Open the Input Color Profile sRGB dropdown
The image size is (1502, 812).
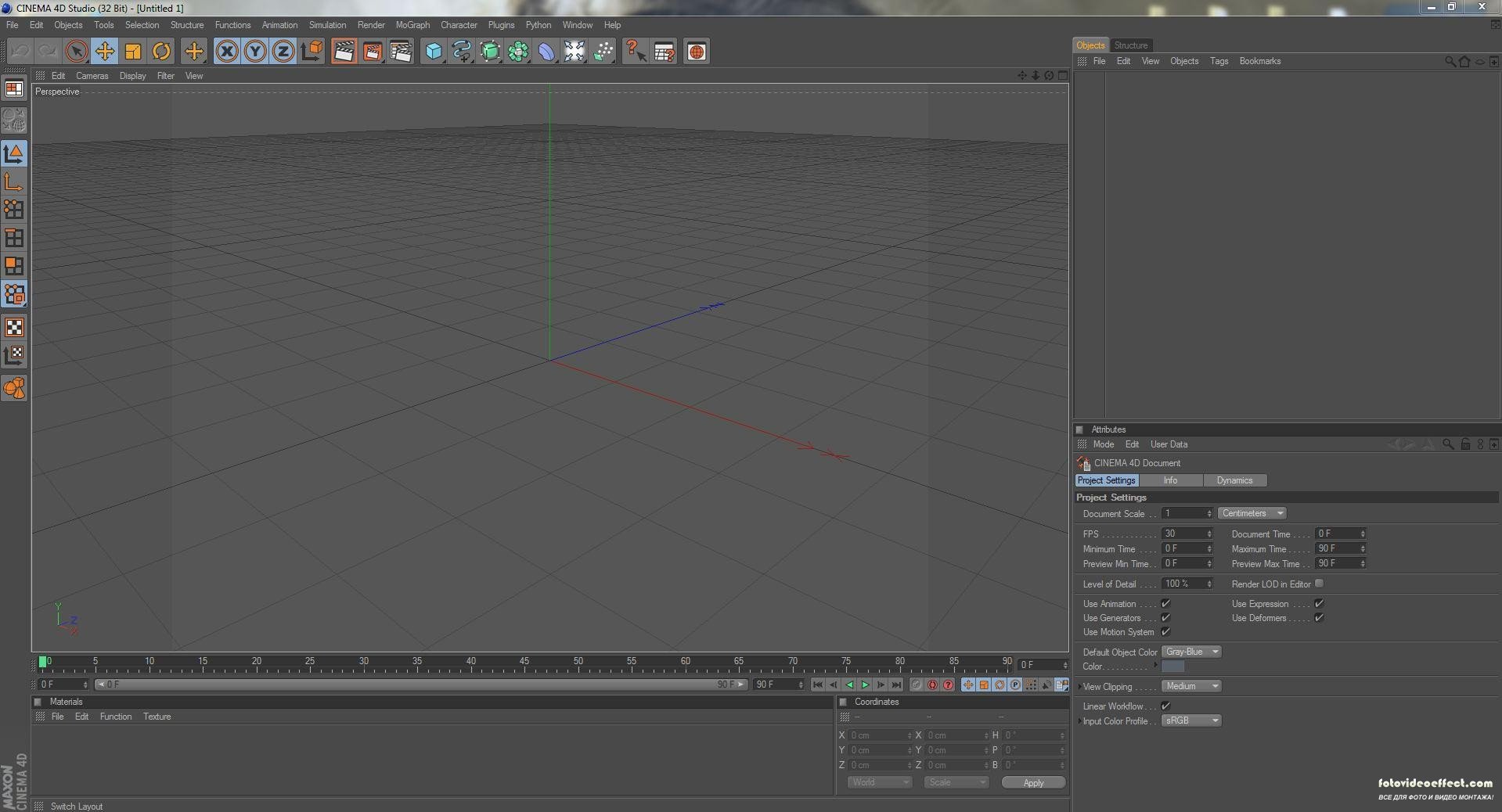1190,720
